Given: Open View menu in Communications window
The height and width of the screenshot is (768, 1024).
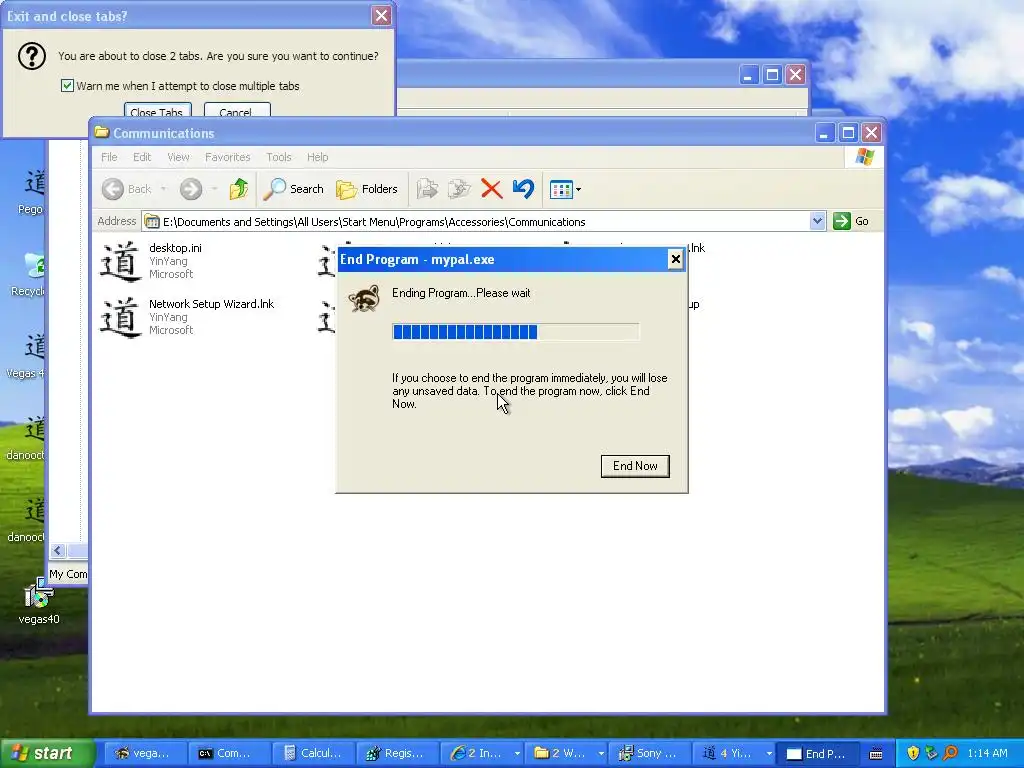Looking at the screenshot, I should (x=178, y=157).
